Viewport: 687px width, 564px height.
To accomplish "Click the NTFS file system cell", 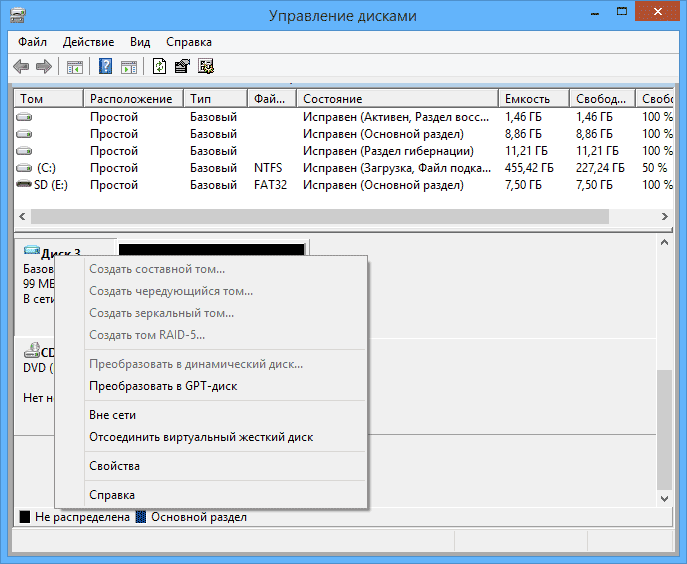I will 268,168.
